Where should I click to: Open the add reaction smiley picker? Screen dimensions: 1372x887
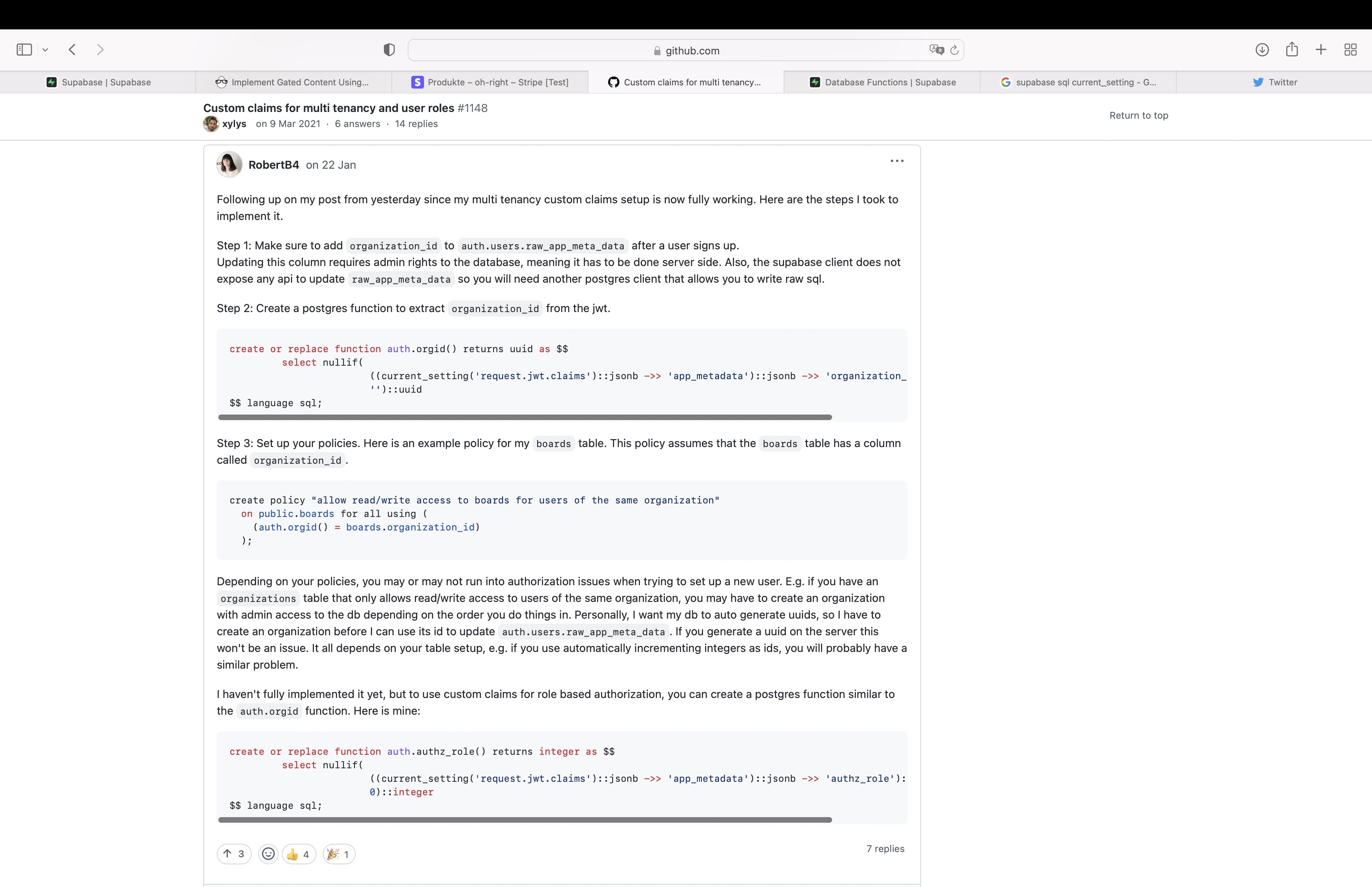268,854
